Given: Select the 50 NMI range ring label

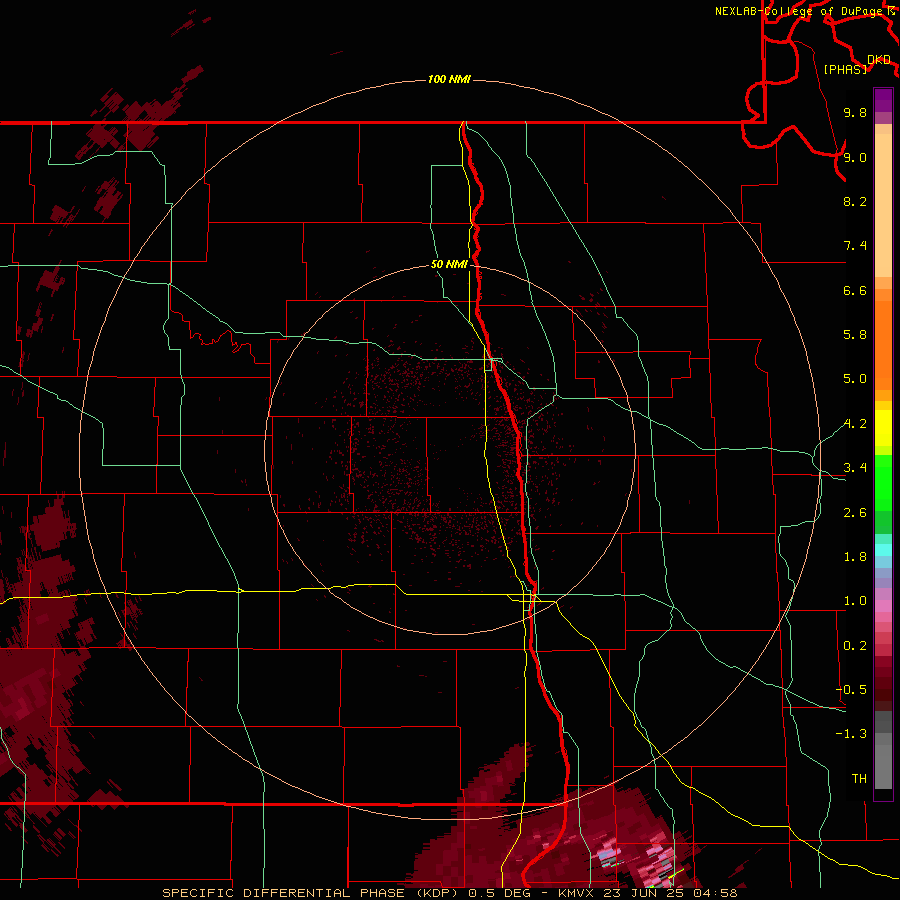Looking at the screenshot, I should pos(449,264).
